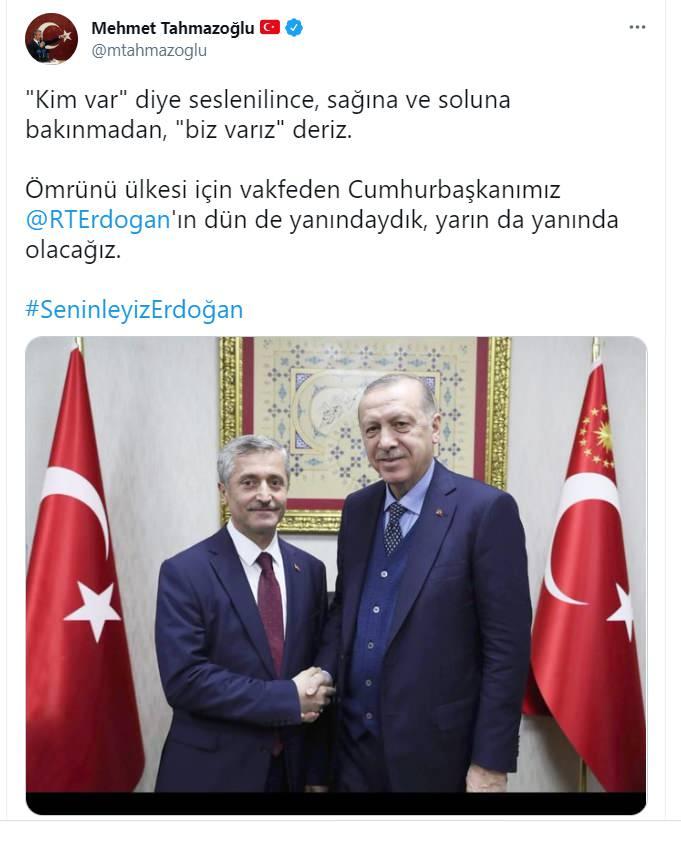Click the black bar beneath the photo
681x841 pixels.
[x=336, y=803]
